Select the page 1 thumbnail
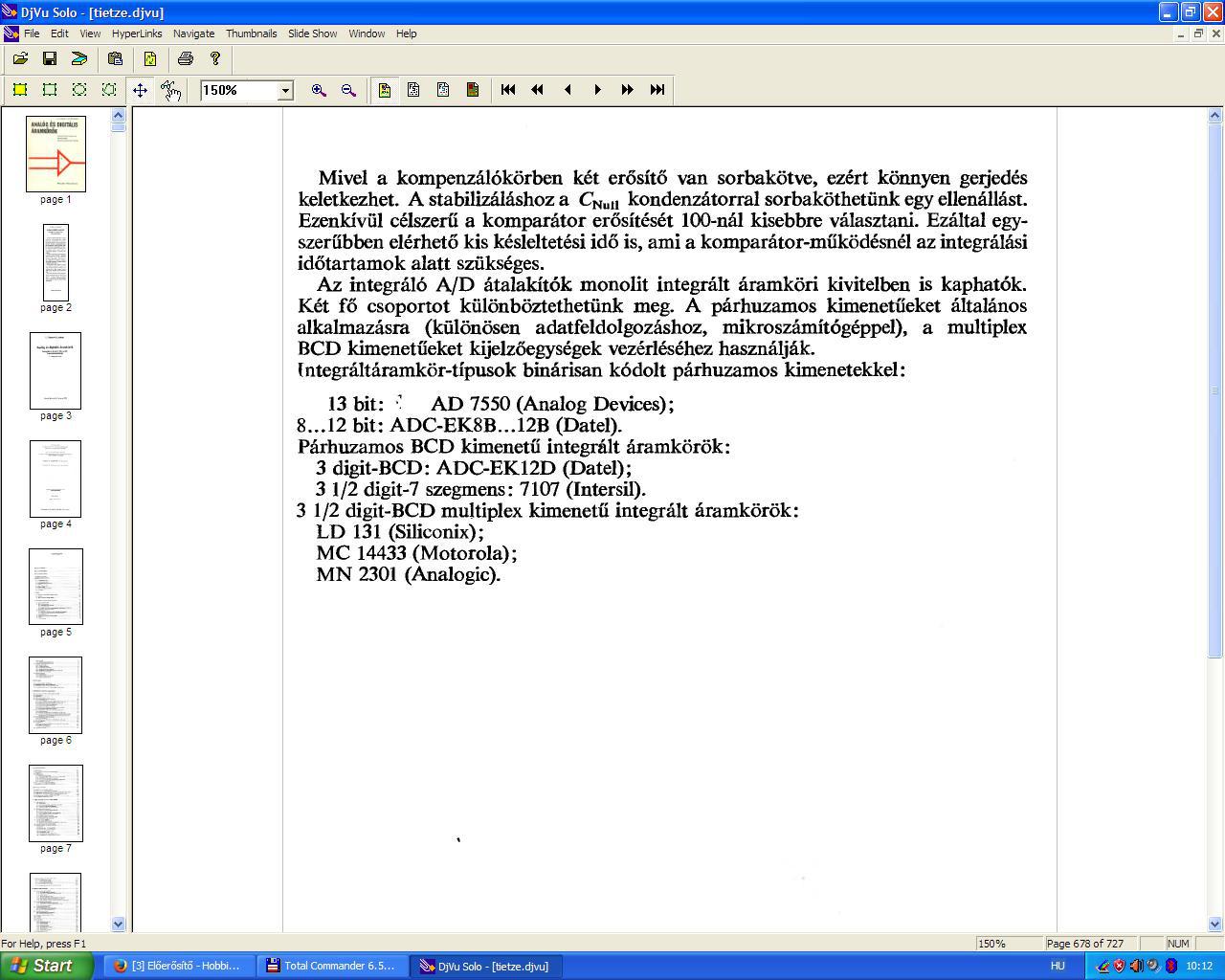Viewport: 1225px width, 980px height. [56, 154]
